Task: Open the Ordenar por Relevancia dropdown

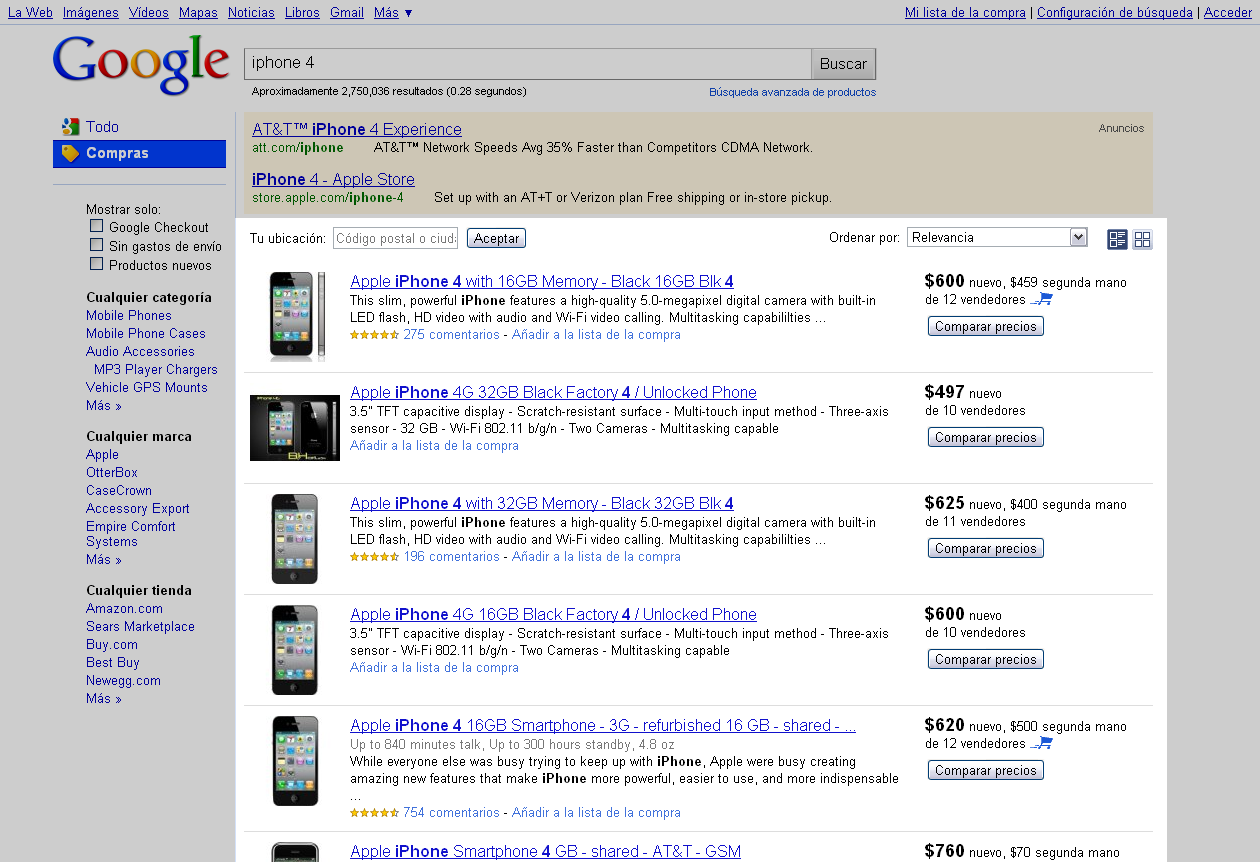Action: point(997,237)
